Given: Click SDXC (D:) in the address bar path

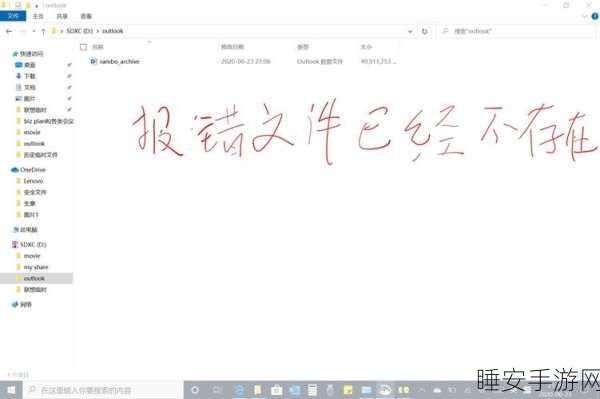Looking at the screenshot, I should click(80, 31).
